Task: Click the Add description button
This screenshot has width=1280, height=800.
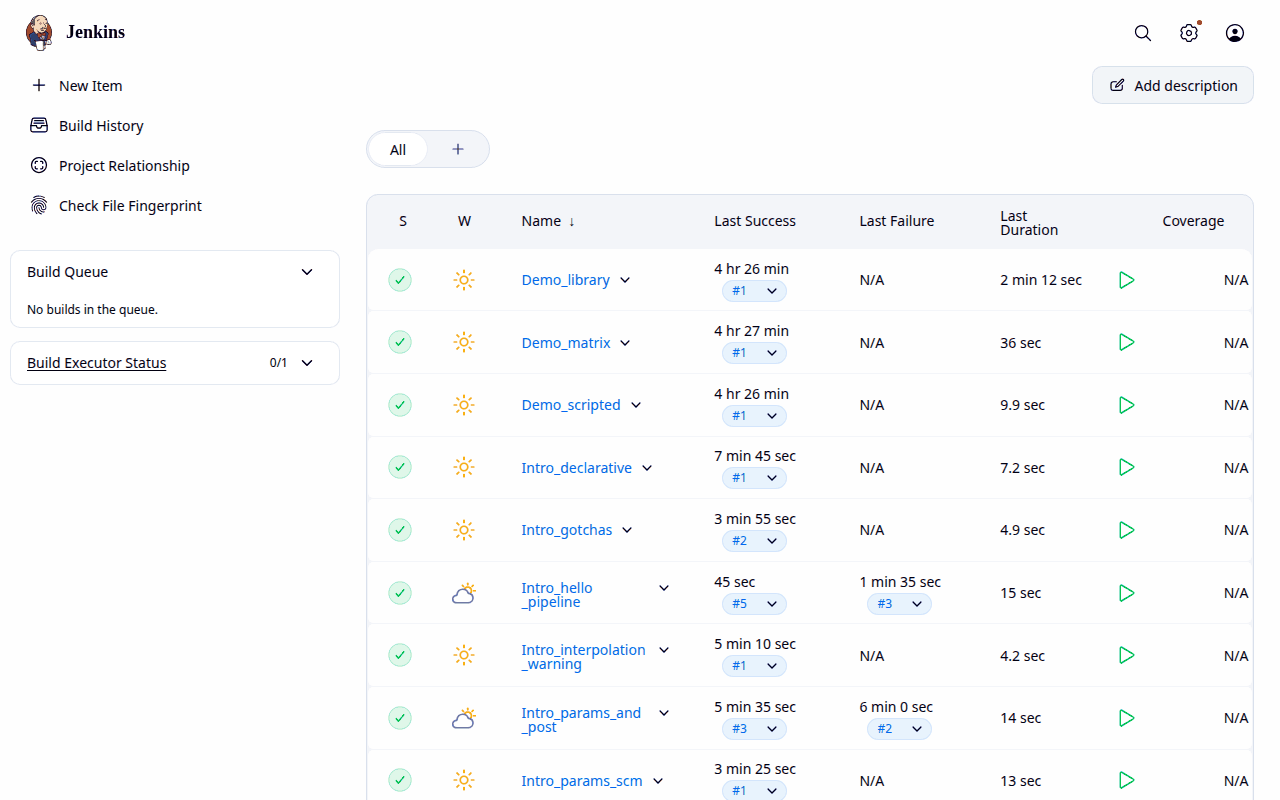Action: click(1173, 85)
